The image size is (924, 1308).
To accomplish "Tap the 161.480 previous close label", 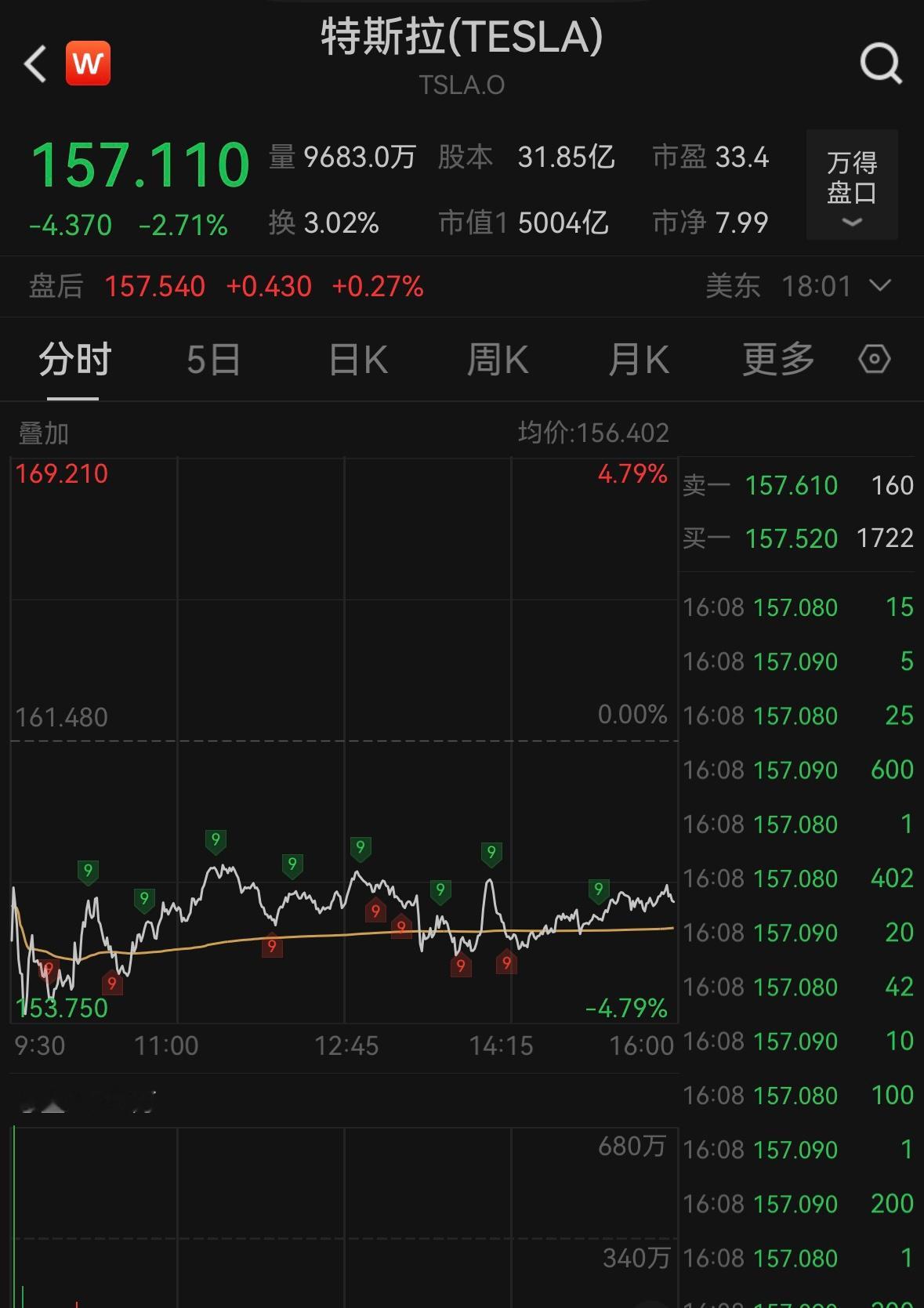I will point(62,717).
